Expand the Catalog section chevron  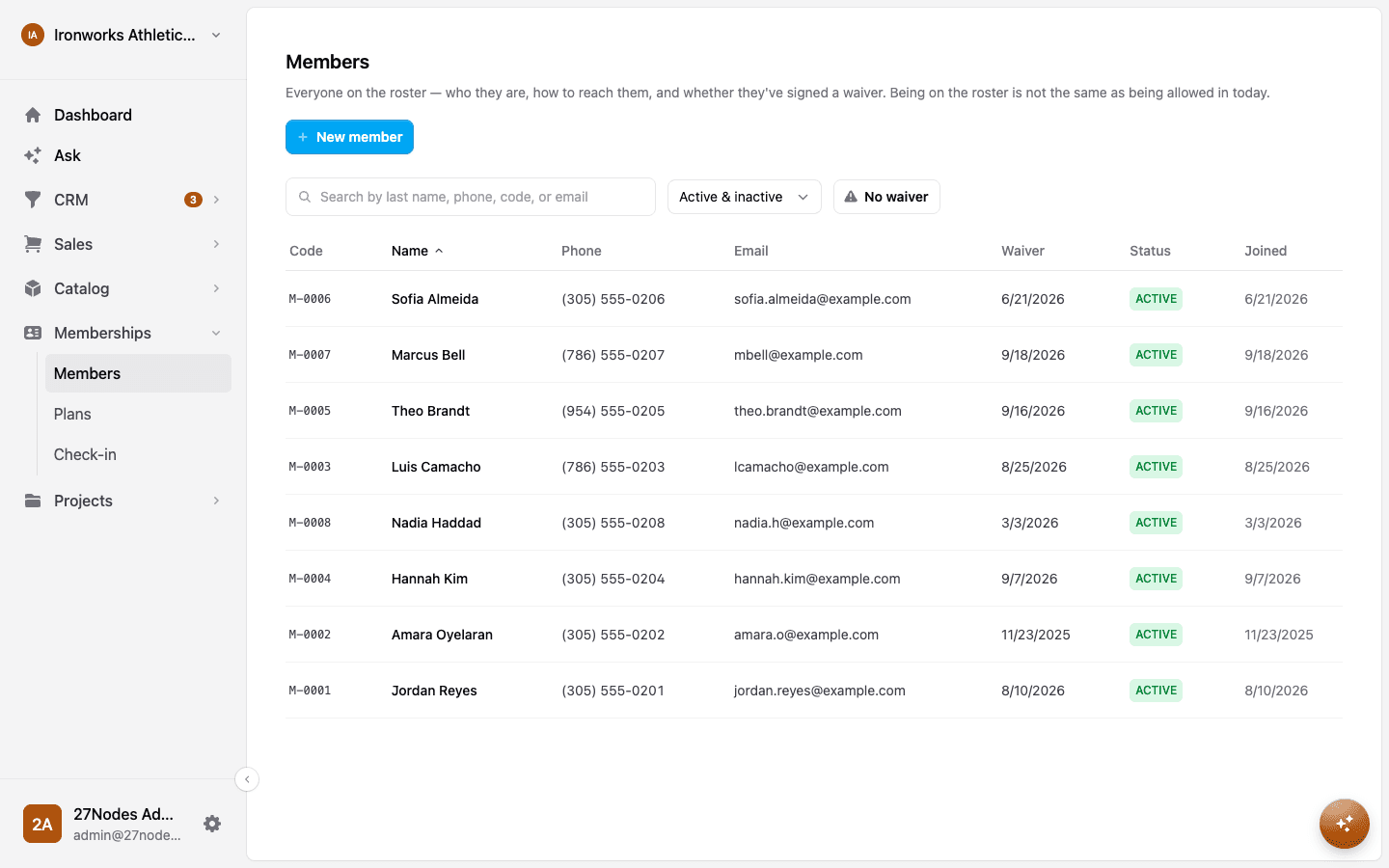point(216,288)
